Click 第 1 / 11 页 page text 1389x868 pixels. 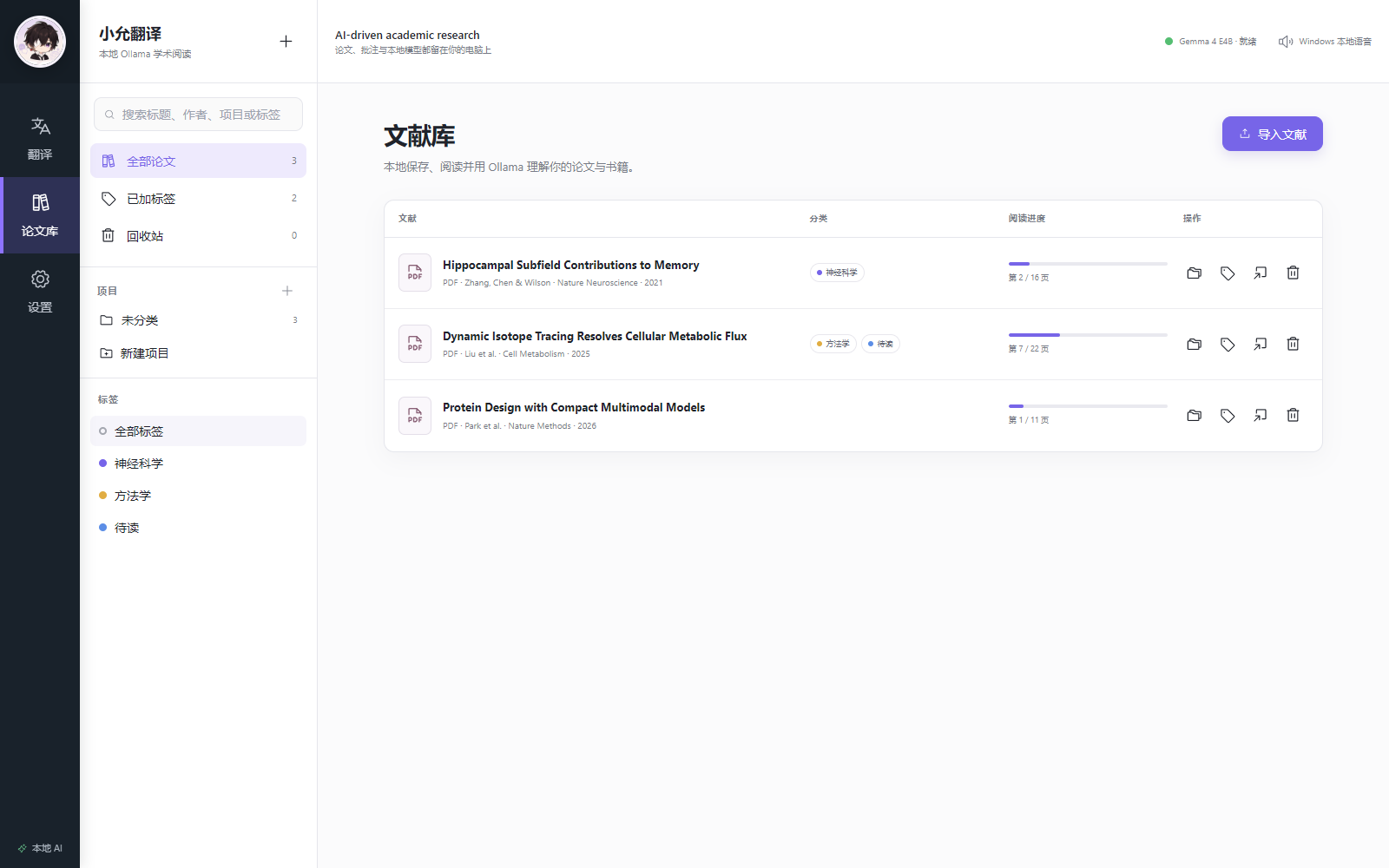pyautogui.click(x=1029, y=420)
